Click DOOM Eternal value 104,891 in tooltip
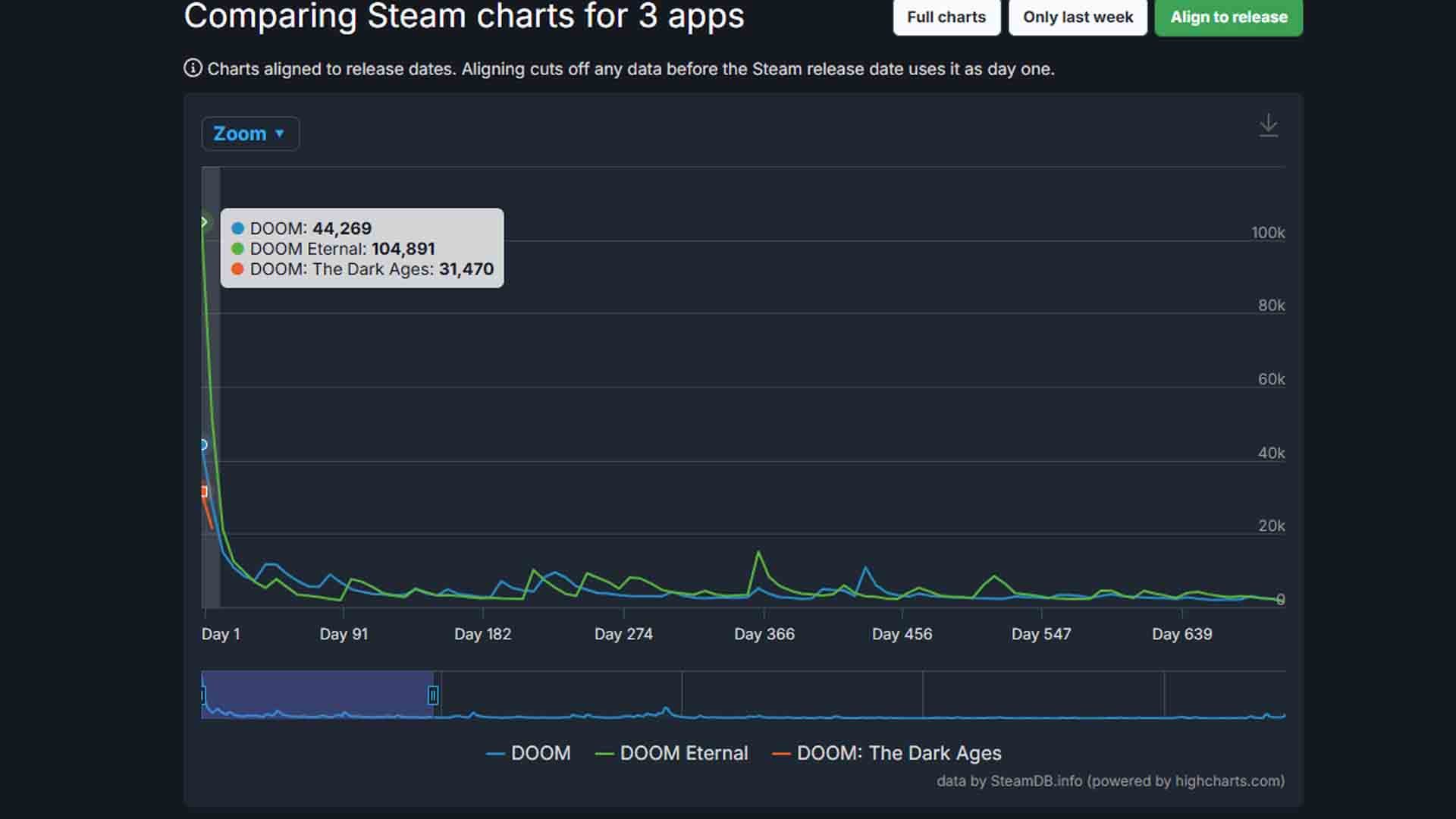Viewport: 1456px width, 819px height. point(403,249)
